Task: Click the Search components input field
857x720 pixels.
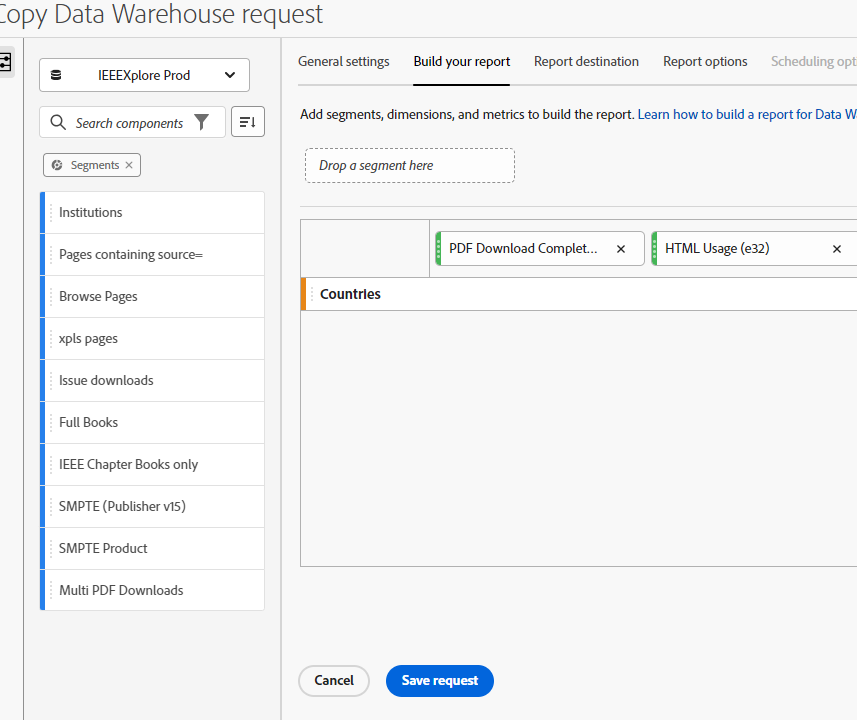Action: pos(130,121)
